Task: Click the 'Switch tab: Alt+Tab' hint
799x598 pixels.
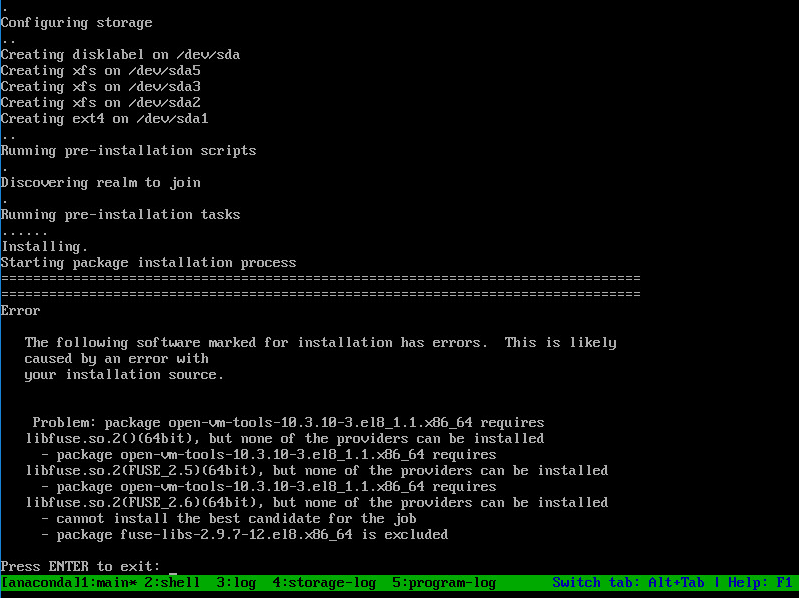Action: (628, 582)
